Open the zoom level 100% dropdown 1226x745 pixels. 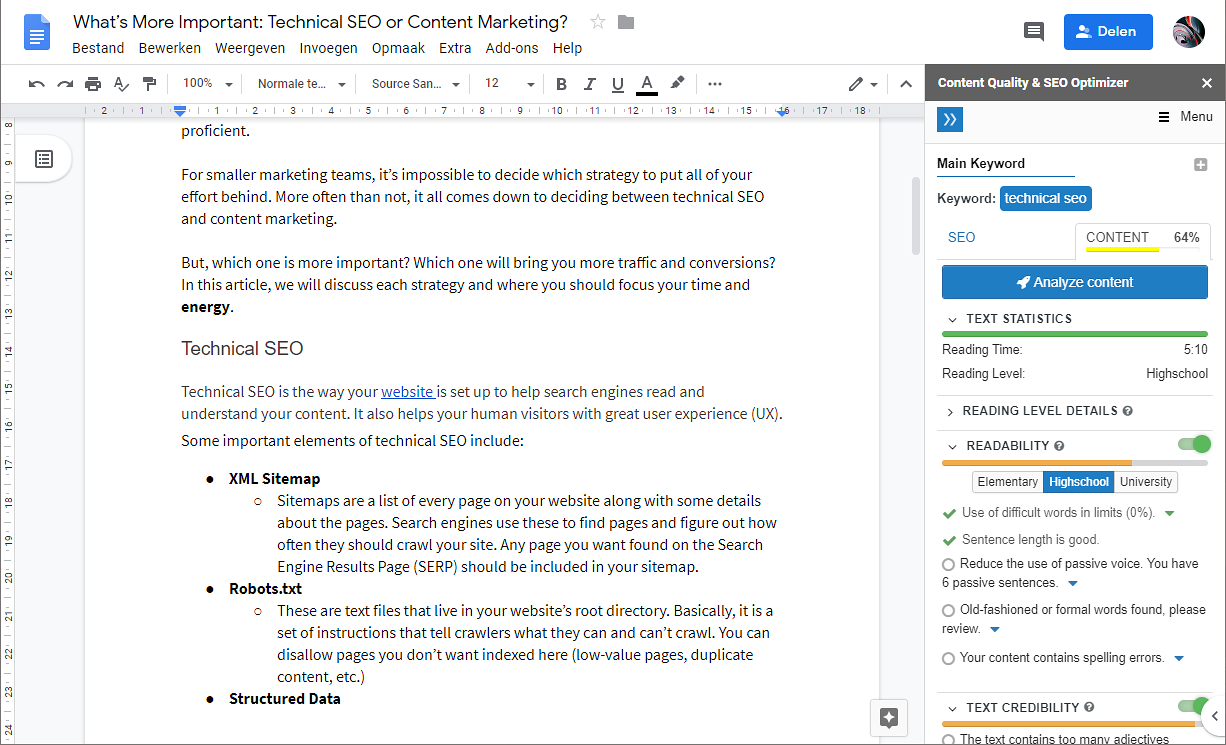(x=208, y=84)
